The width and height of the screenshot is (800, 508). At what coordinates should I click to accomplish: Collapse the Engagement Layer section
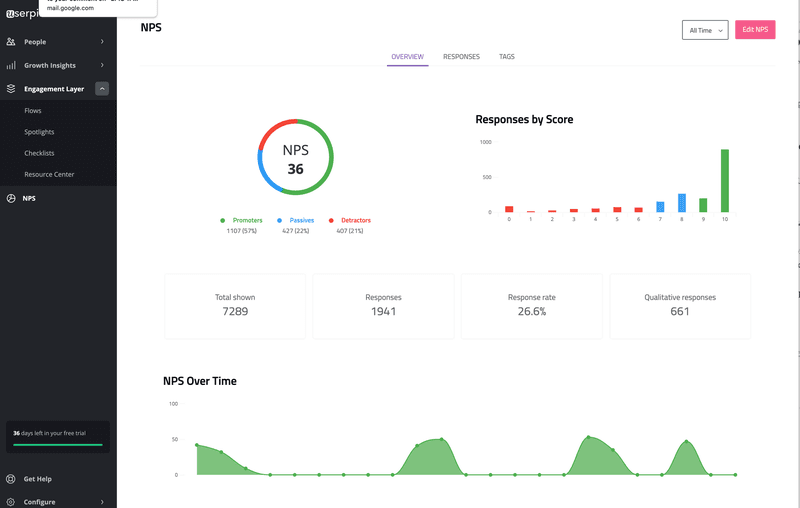click(x=102, y=89)
